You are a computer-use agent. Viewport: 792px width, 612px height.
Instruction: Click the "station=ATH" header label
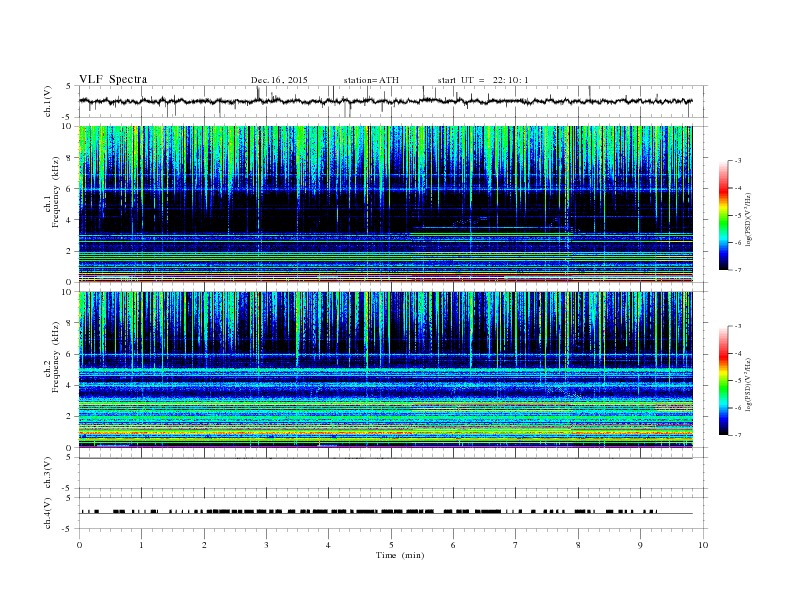[371, 80]
